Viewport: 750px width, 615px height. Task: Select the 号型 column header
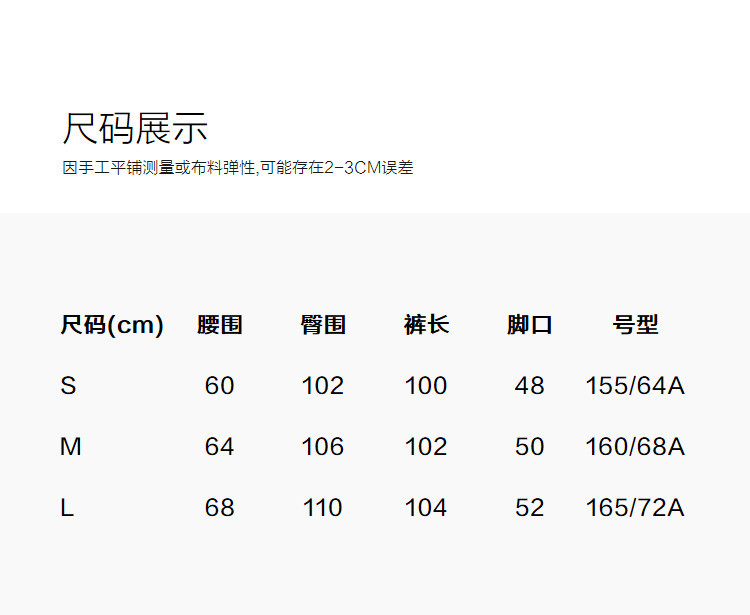[635, 325]
